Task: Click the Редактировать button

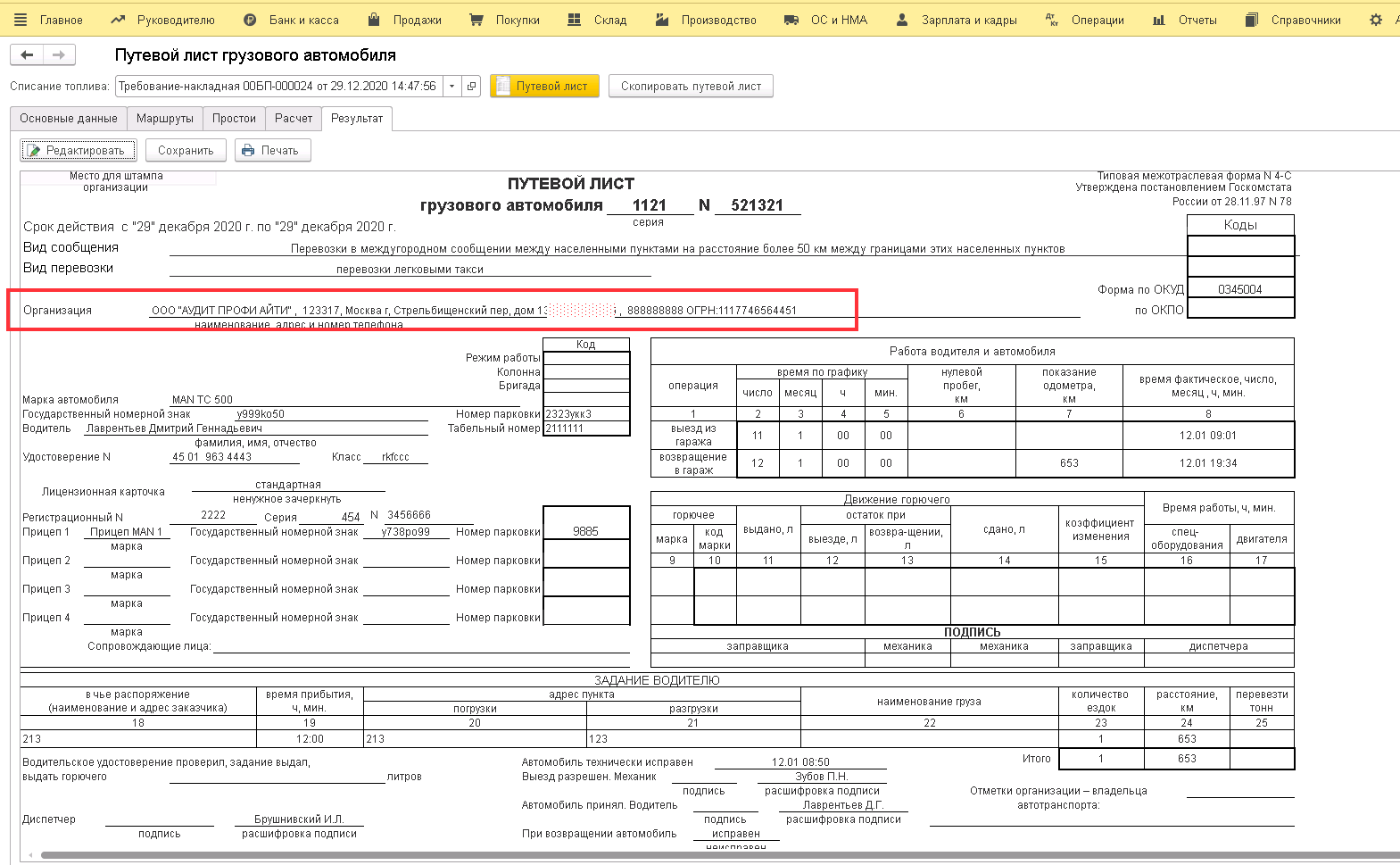Action: click(79, 151)
